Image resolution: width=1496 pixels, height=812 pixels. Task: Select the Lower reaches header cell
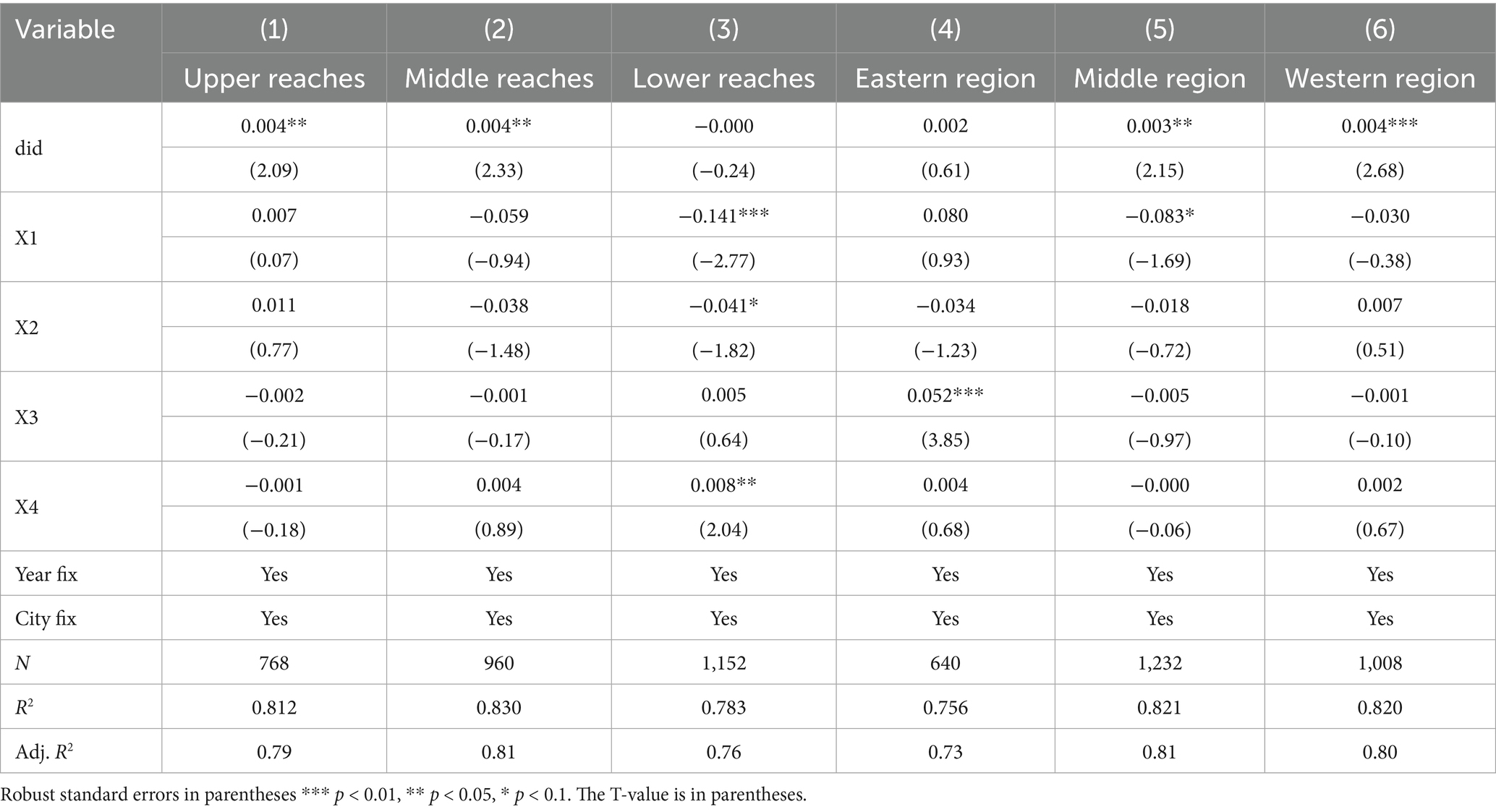pyautogui.click(x=723, y=78)
